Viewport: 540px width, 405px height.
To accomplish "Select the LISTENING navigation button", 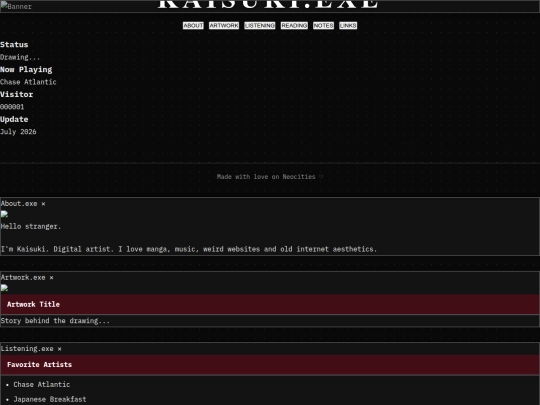I will click(260, 25).
